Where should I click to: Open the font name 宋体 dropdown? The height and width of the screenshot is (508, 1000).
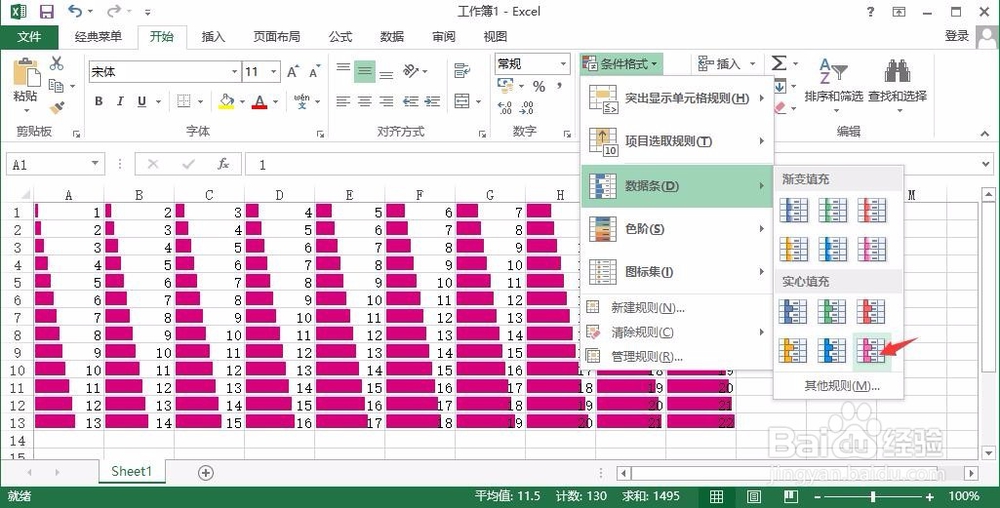tap(235, 71)
